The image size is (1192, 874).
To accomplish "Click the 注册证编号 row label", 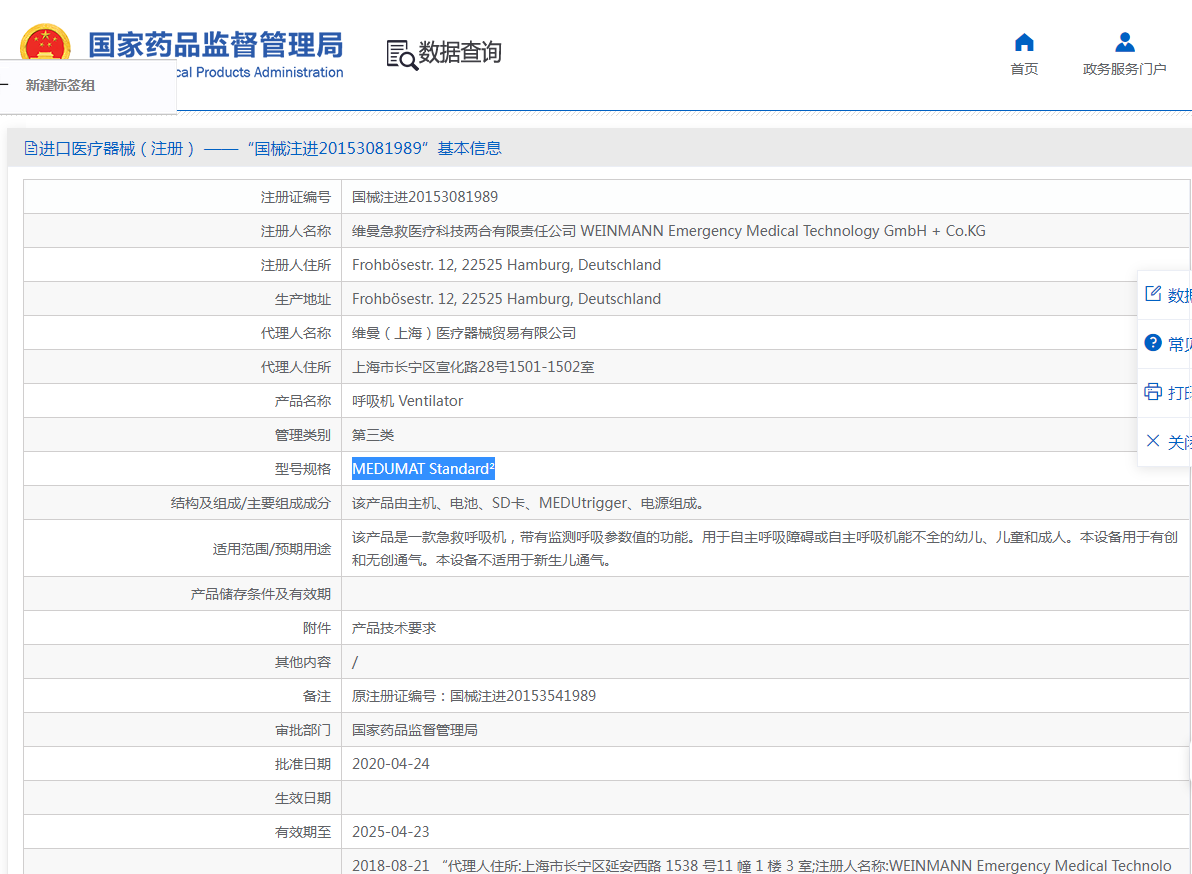I will tap(296, 197).
